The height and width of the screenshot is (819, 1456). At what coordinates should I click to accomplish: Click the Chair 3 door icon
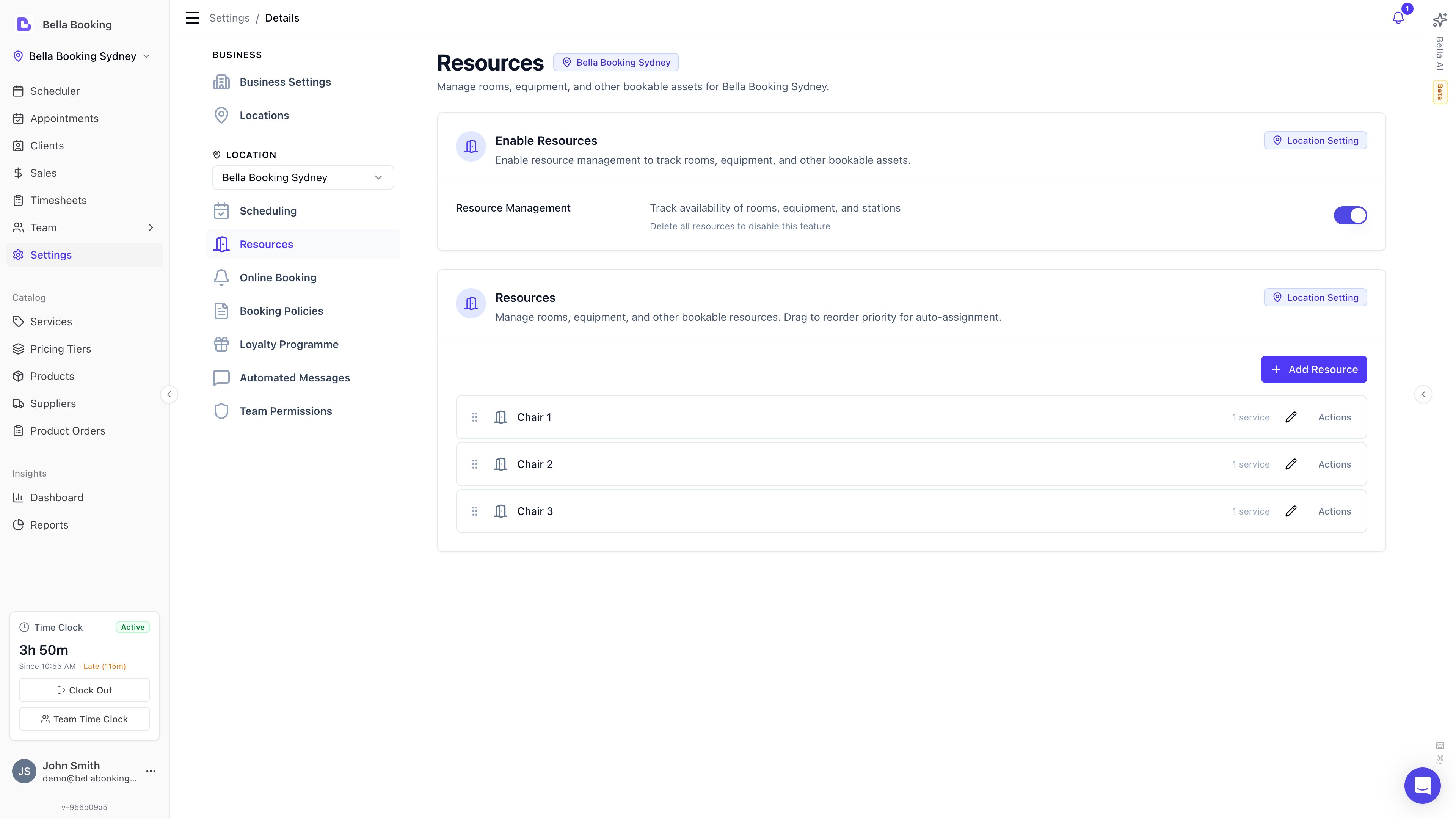[500, 511]
